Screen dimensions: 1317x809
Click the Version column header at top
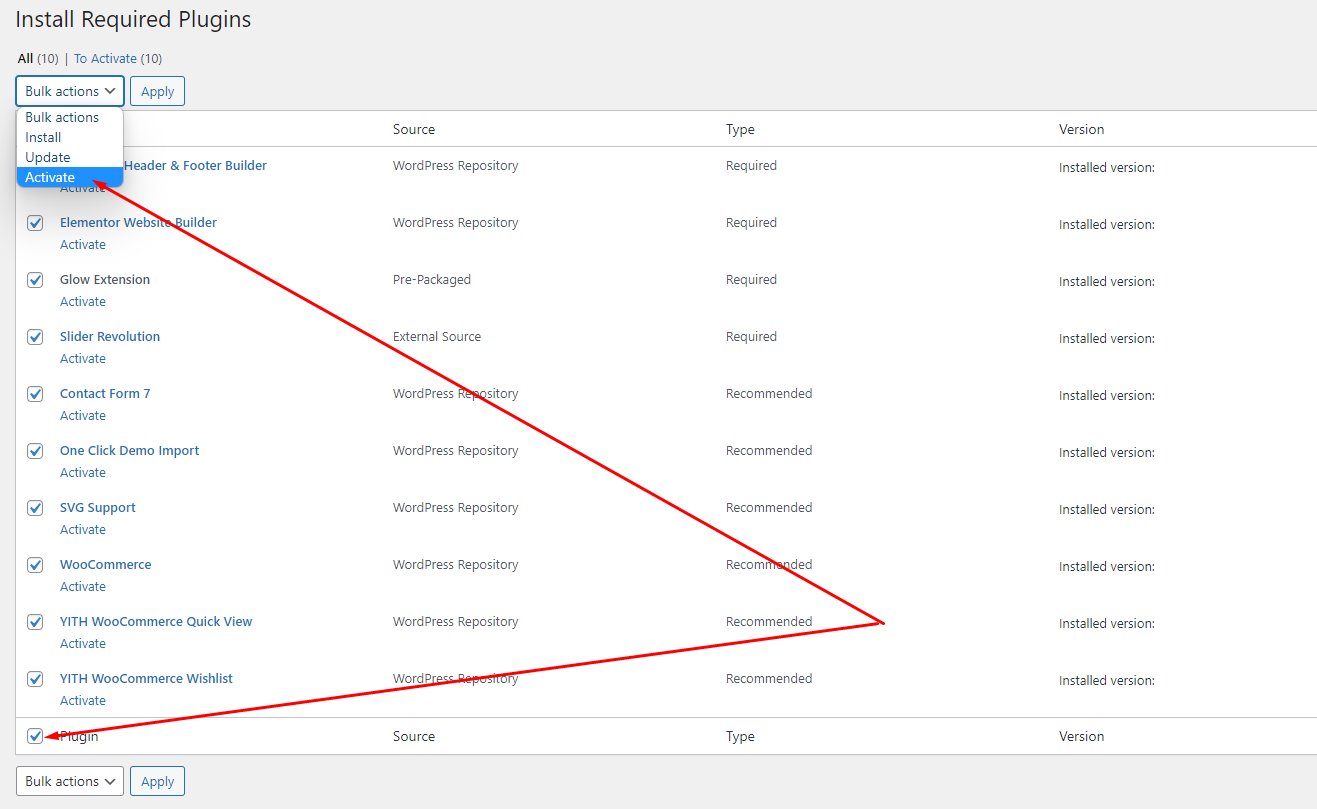[x=1082, y=129]
